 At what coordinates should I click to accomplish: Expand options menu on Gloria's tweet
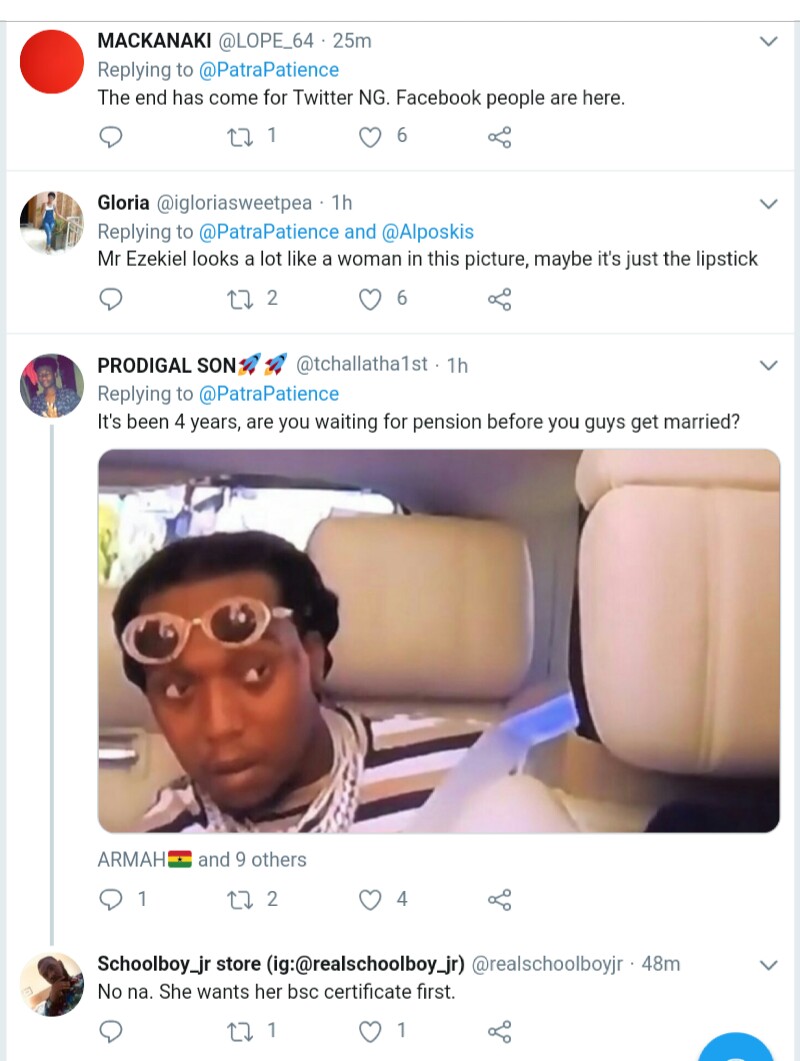click(768, 204)
